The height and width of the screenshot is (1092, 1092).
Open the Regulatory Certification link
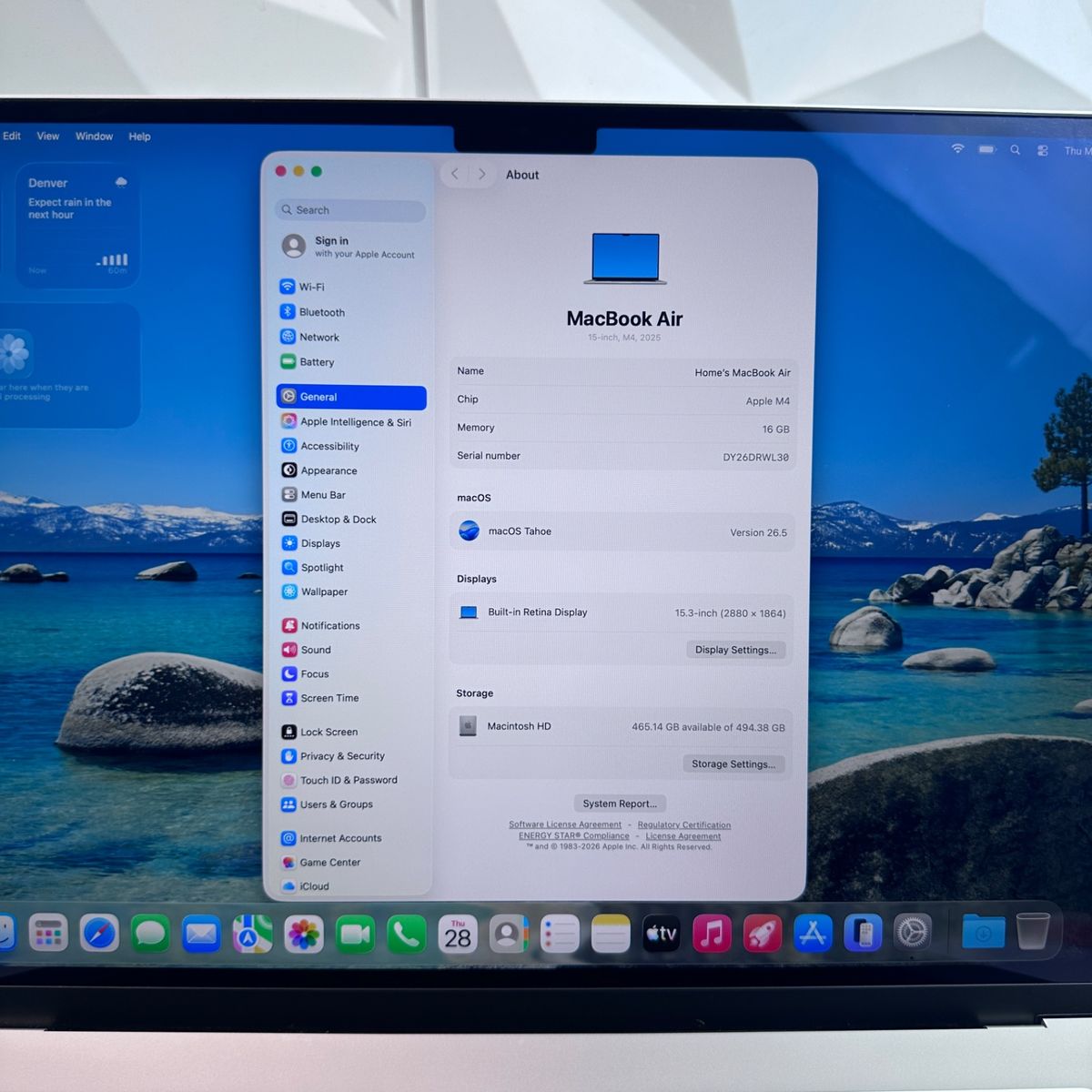pos(684,825)
